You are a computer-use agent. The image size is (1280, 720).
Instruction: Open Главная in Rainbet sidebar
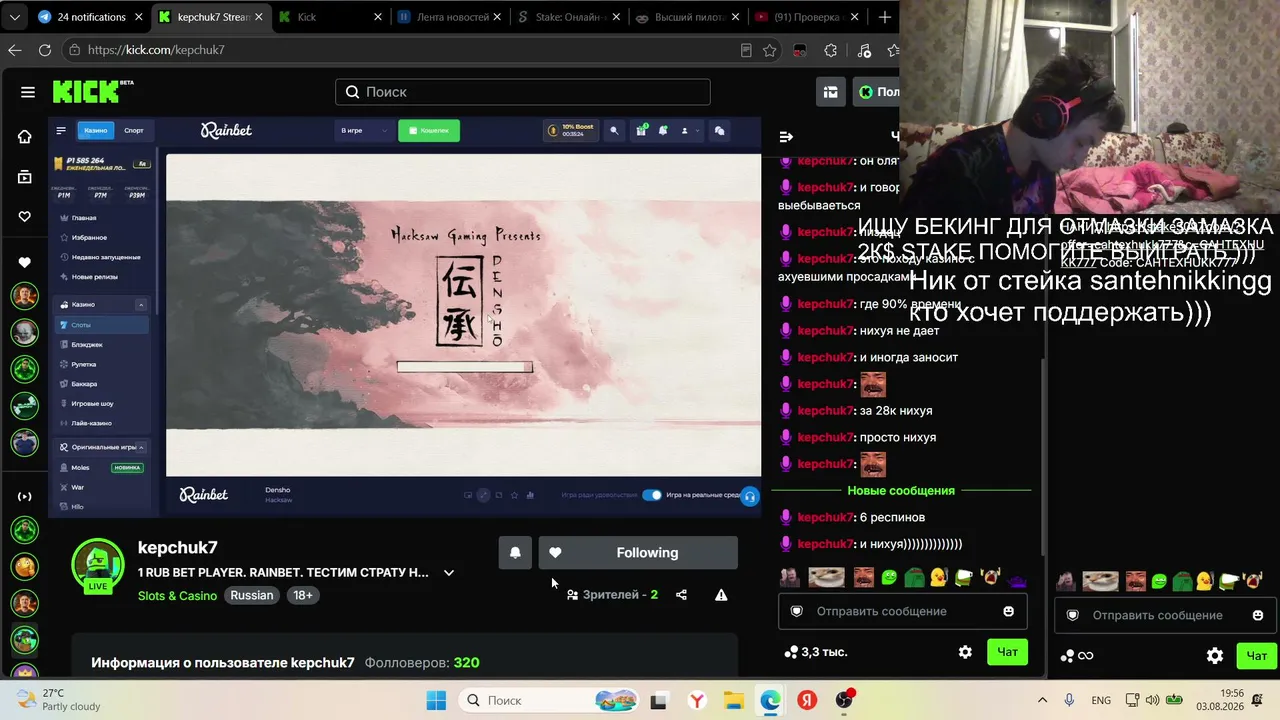pyautogui.click(x=101, y=218)
